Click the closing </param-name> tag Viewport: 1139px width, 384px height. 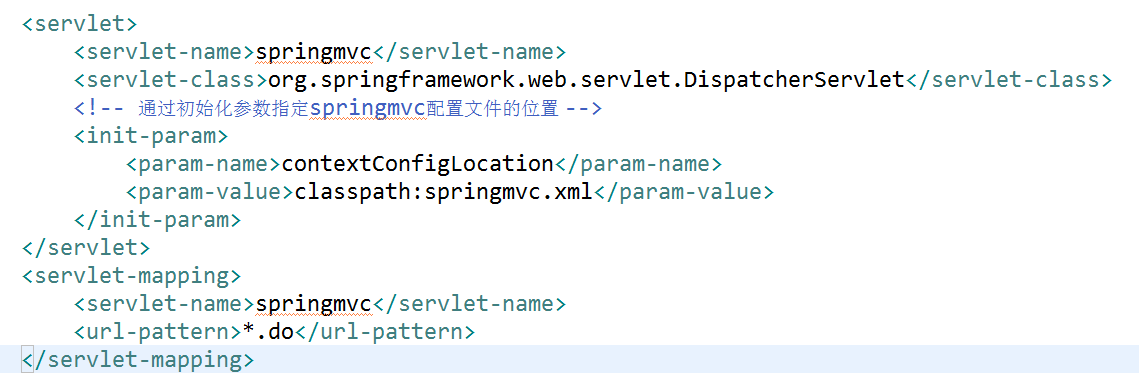point(639,164)
